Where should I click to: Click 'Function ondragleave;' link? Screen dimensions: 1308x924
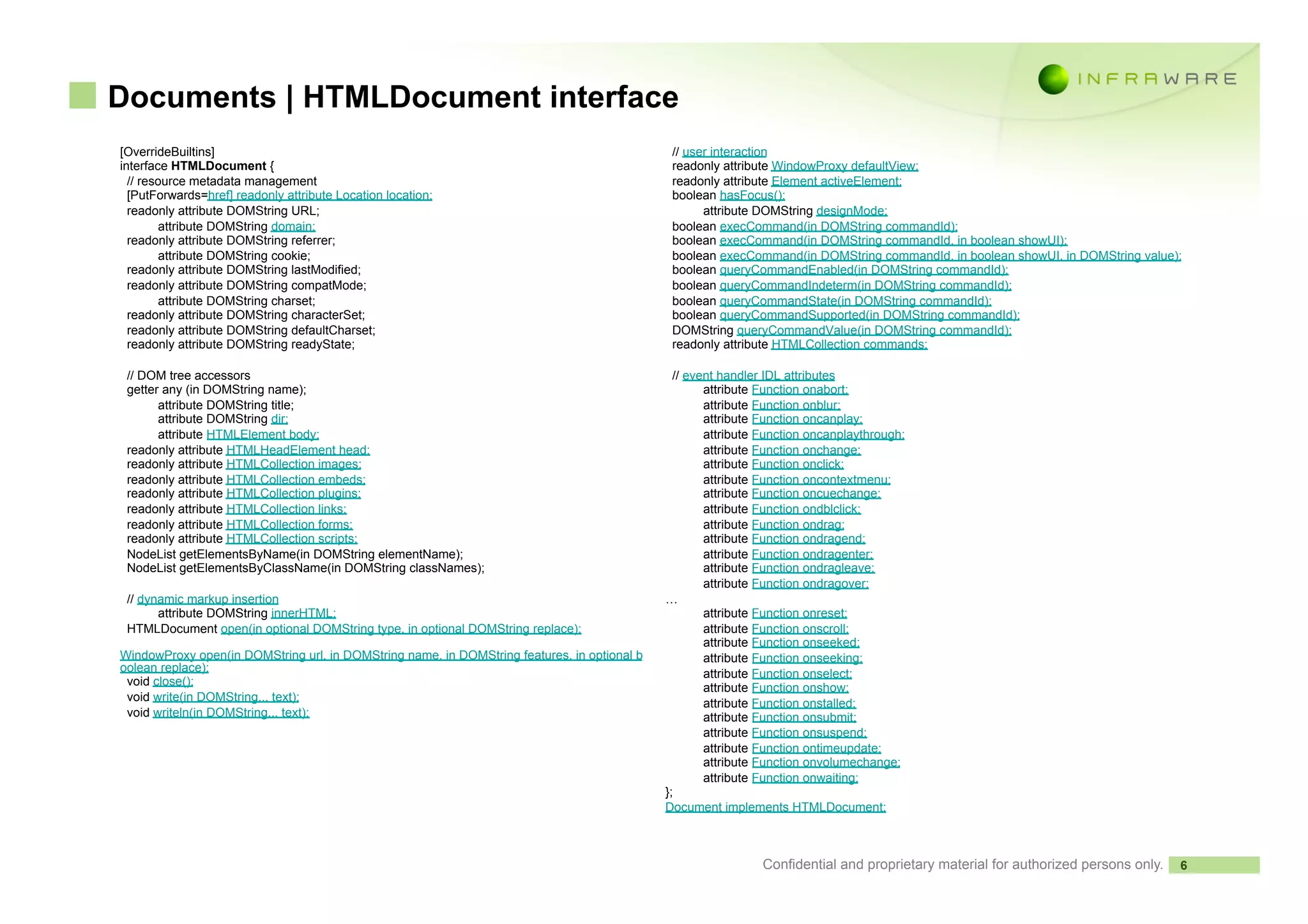814,568
